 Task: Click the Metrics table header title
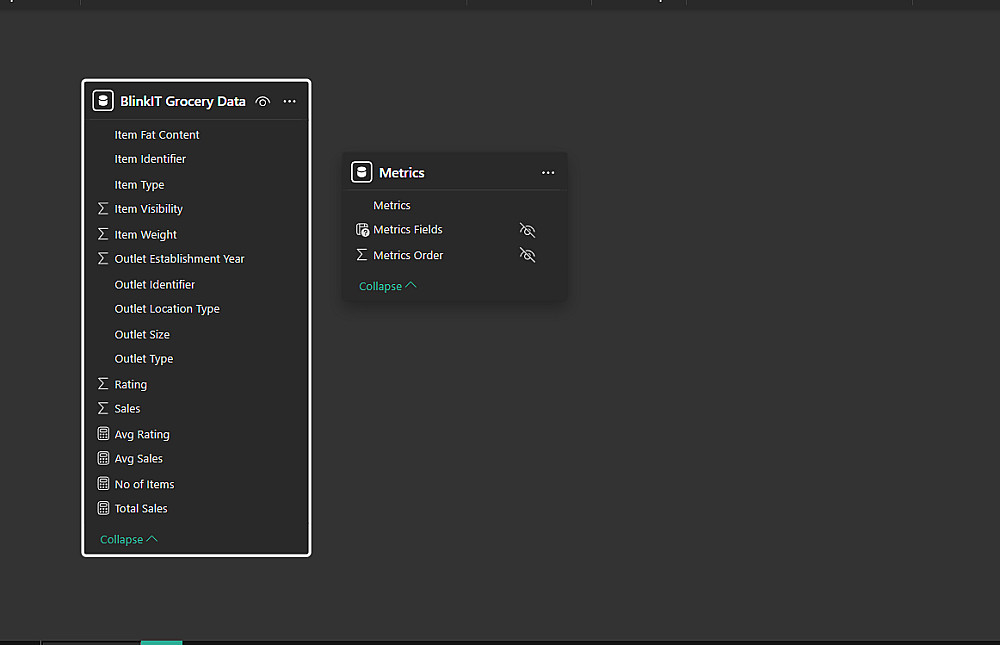(x=402, y=172)
